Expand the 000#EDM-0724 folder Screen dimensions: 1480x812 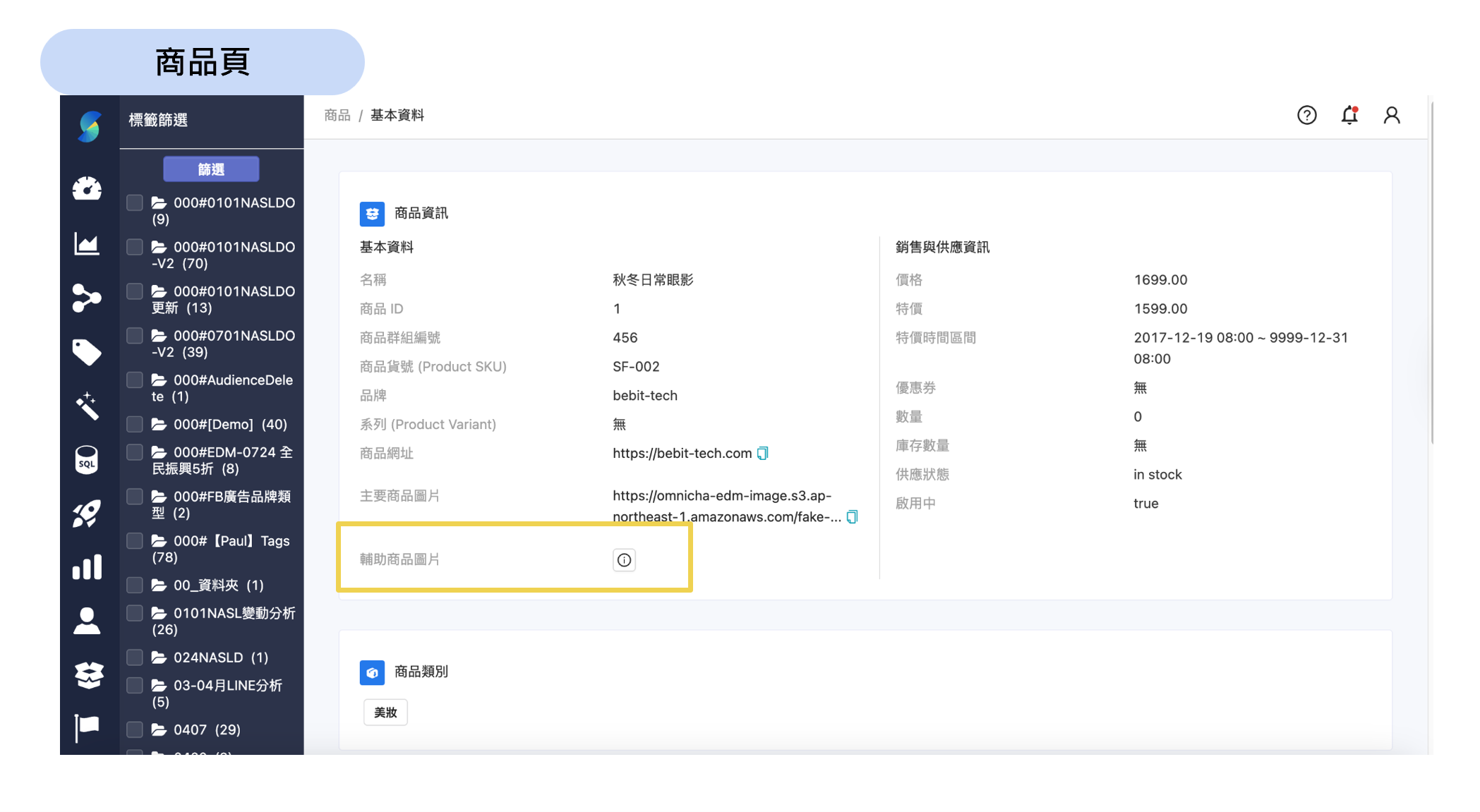click(158, 452)
